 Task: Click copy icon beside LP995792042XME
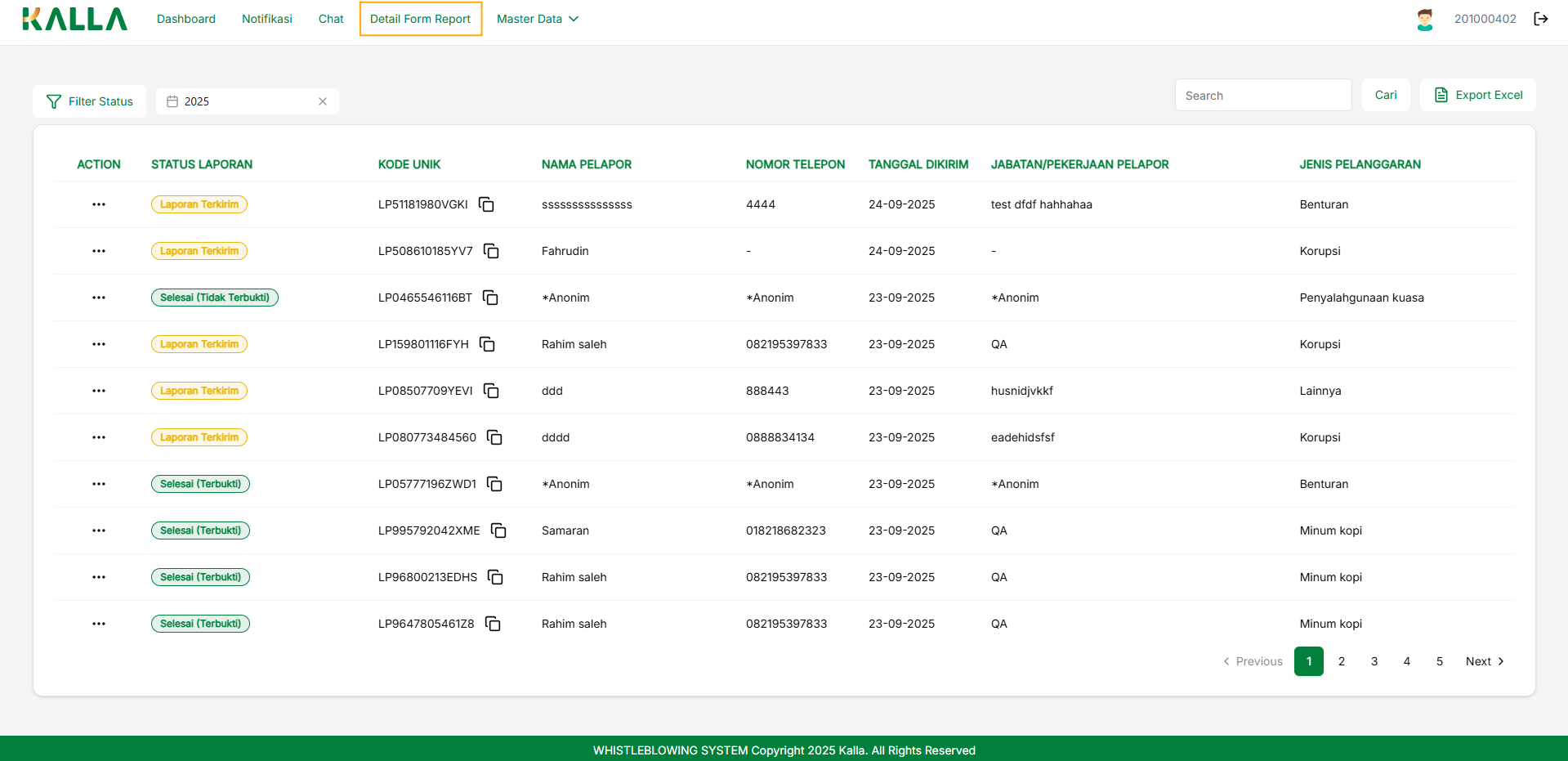[498, 530]
